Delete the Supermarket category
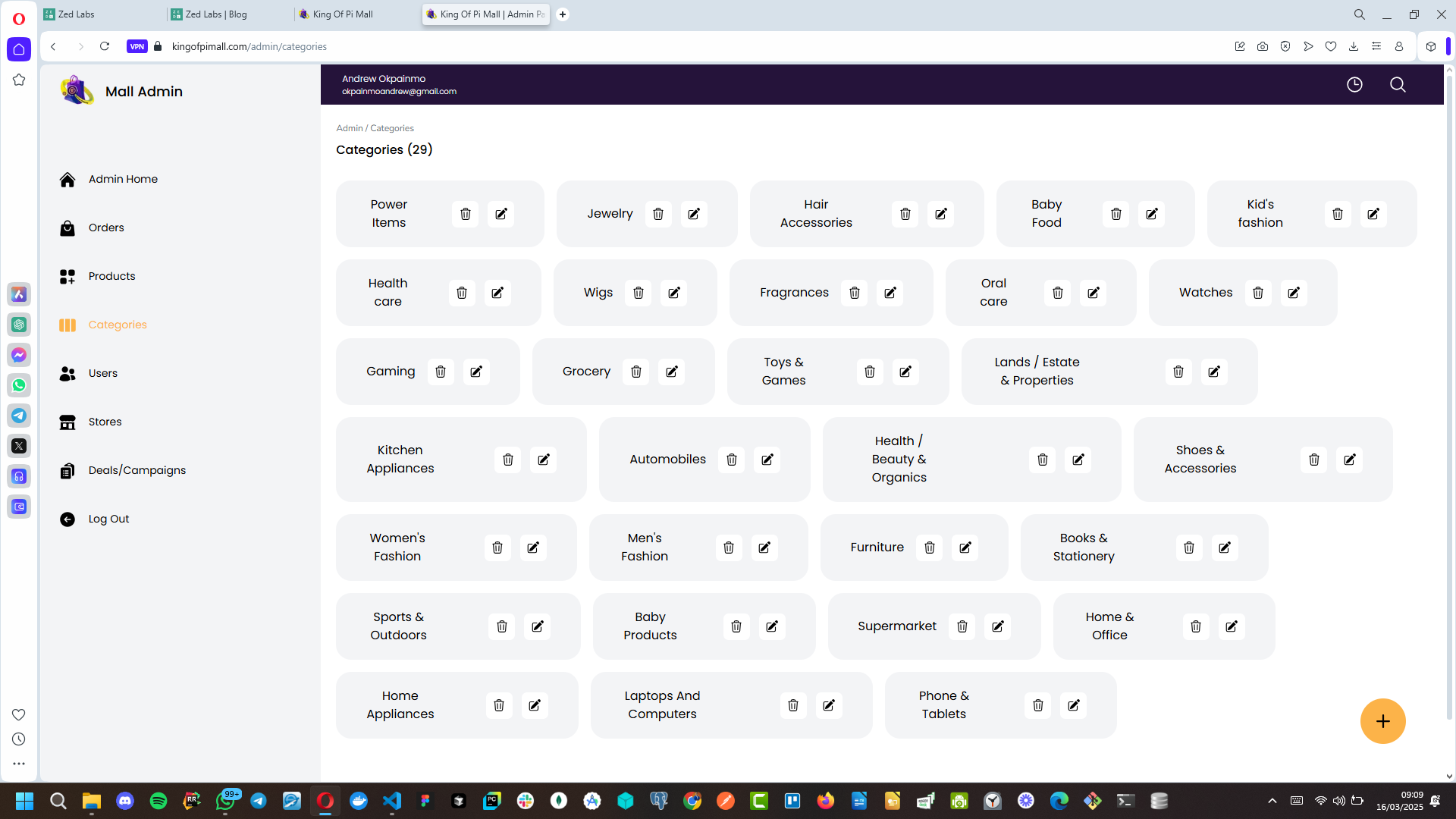The image size is (1456, 819). click(962, 626)
